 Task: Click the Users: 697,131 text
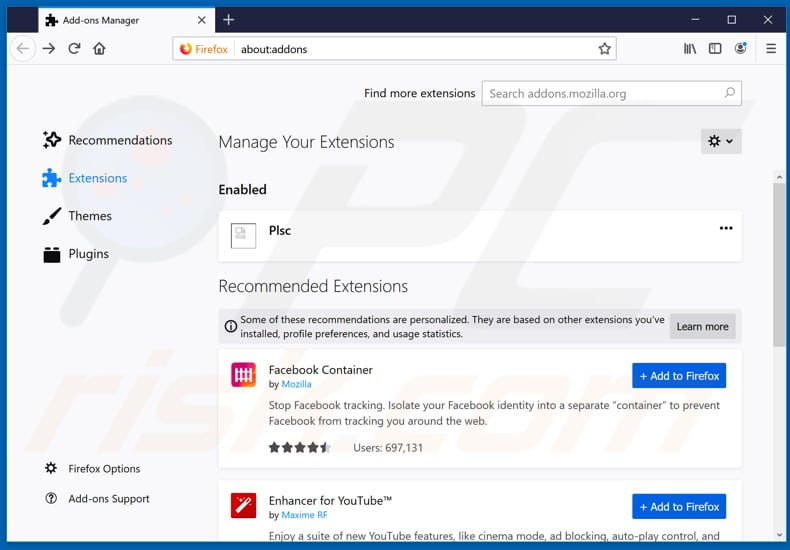(x=388, y=448)
